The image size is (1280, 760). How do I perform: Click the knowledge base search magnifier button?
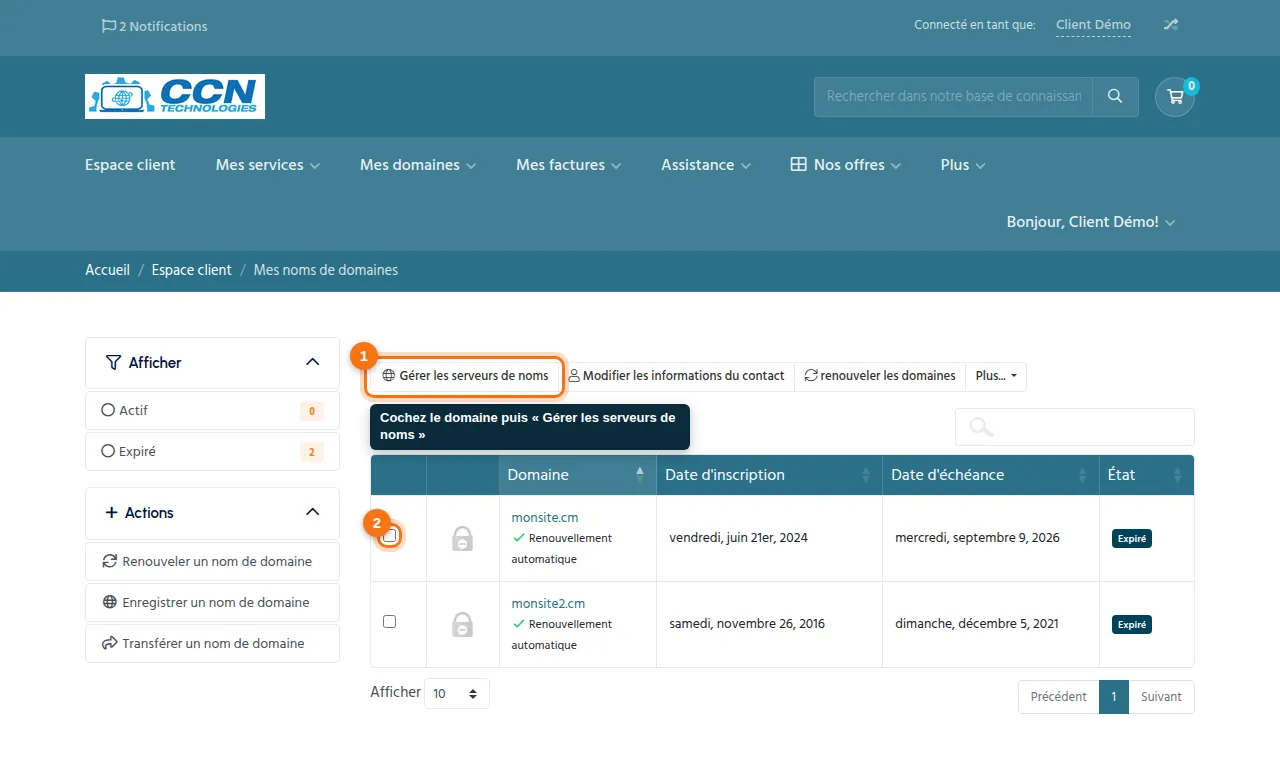pyautogui.click(x=1115, y=97)
